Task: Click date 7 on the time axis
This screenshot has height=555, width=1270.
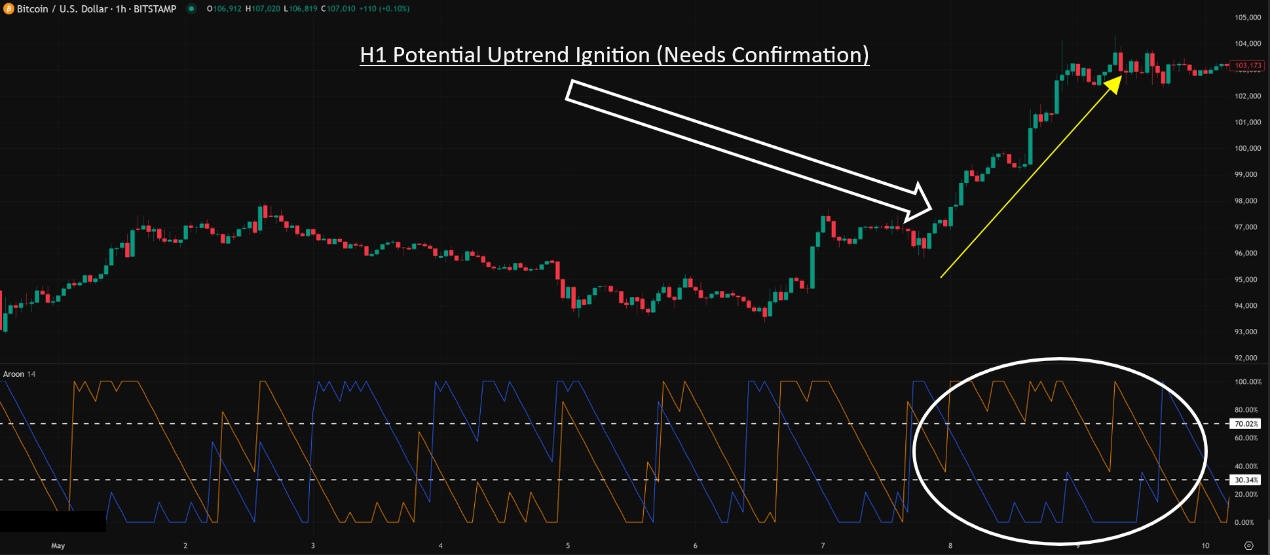Action: tap(823, 546)
